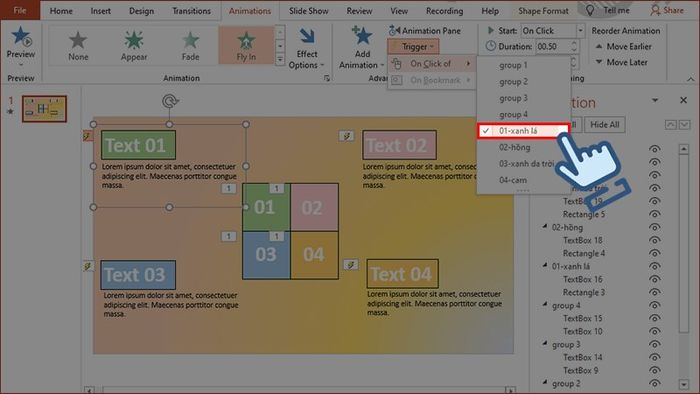Move Earlier in reorder animation

point(623,46)
